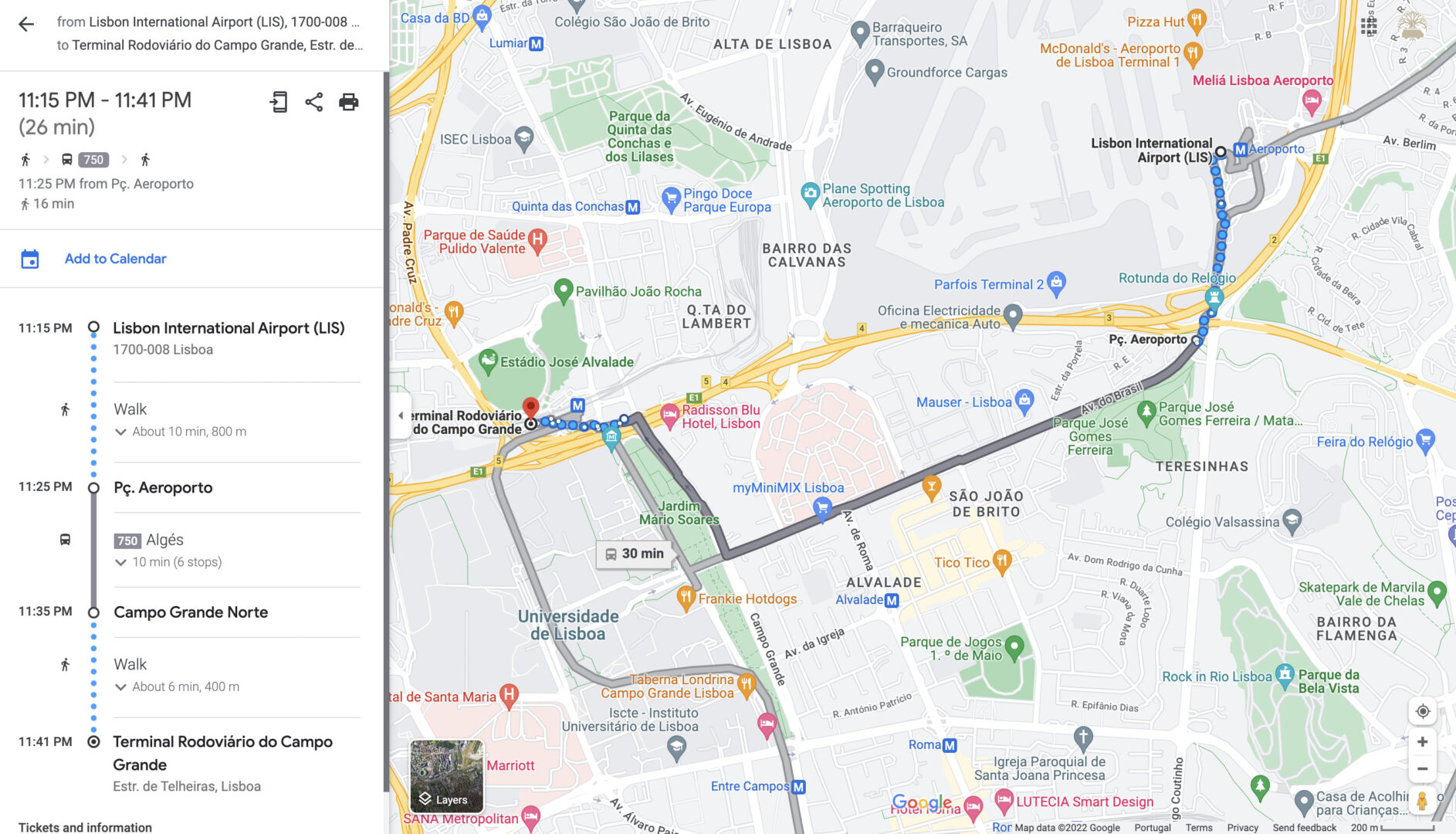Click the Aeroporto metro station marker

1241,150
